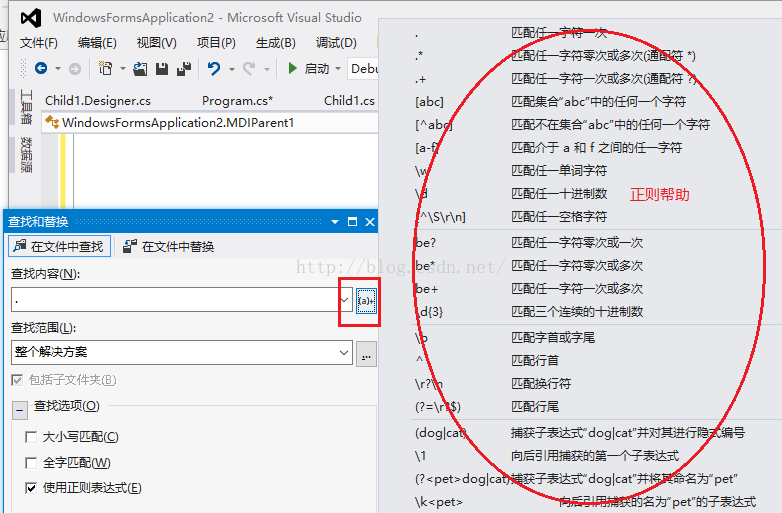
Task: Open the Debug (调试) menu
Action: tap(336, 43)
